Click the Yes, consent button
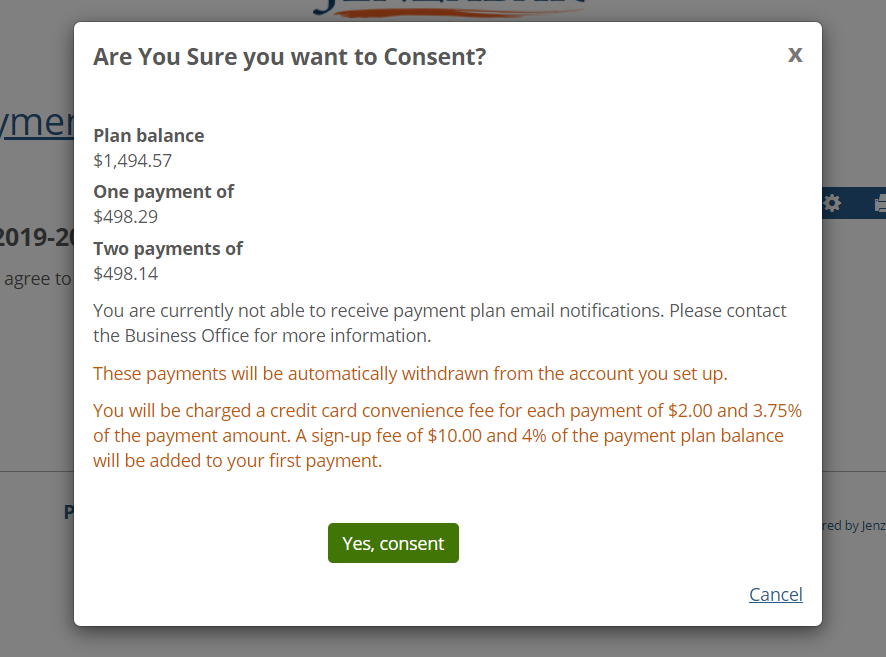886x657 pixels. tap(393, 543)
